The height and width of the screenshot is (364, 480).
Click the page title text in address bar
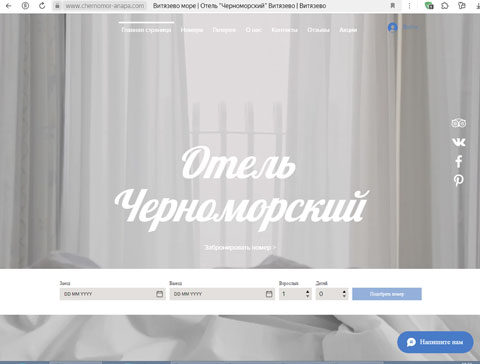pyautogui.click(x=239, y=6)
